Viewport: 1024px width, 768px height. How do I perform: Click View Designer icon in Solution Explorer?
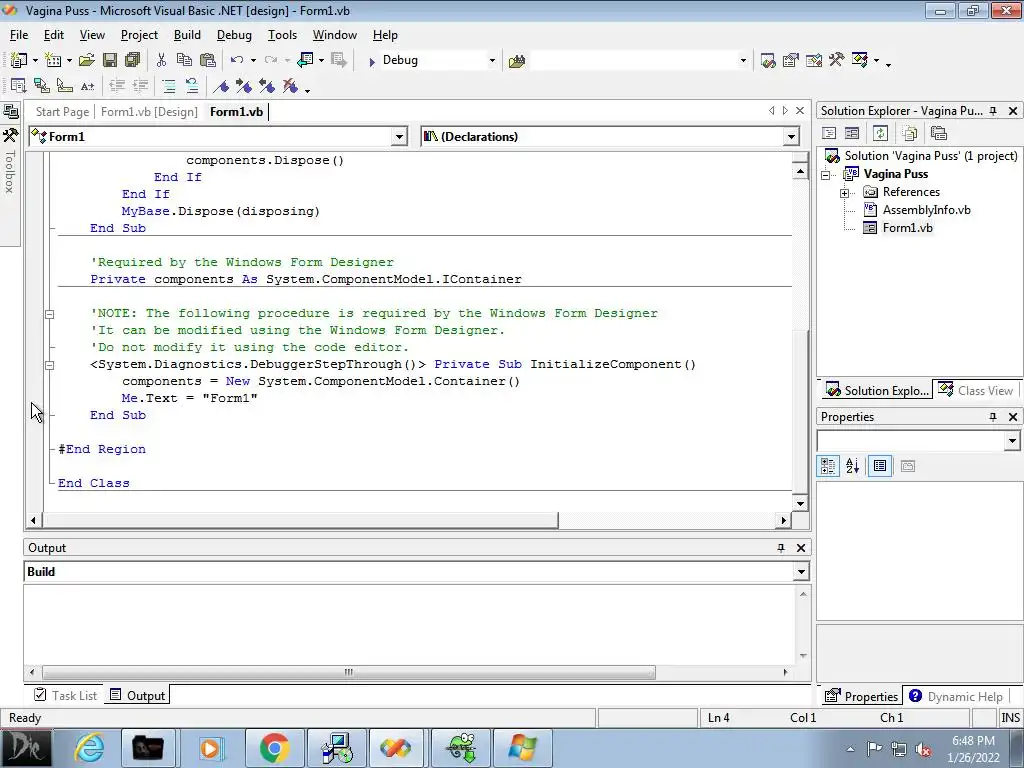[x=852, y=133]
